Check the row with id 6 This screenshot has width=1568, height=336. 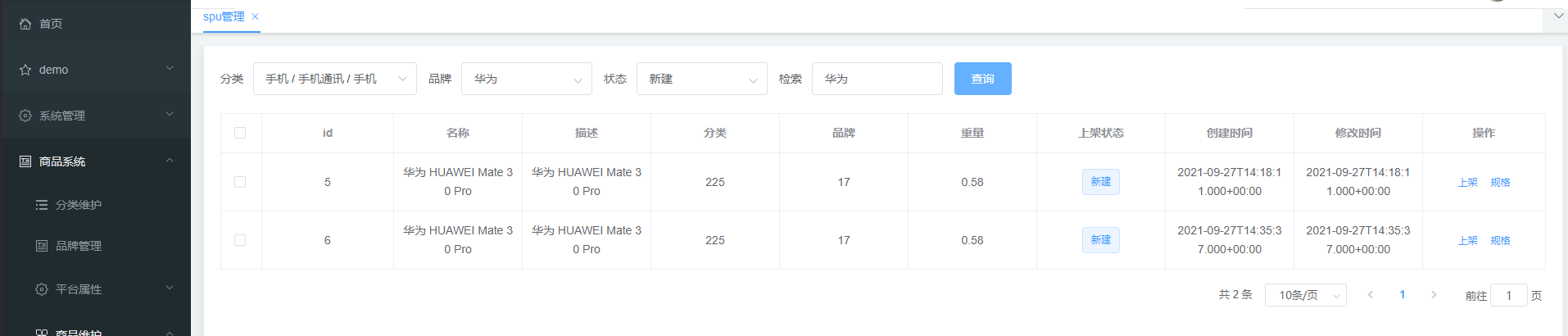point(240,240)
